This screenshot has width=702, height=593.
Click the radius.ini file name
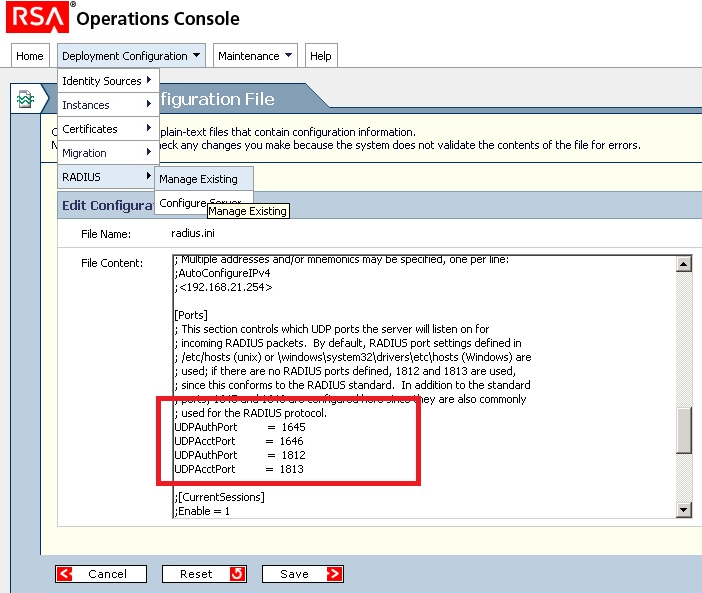pyautogui.click(x=193, y=233)
